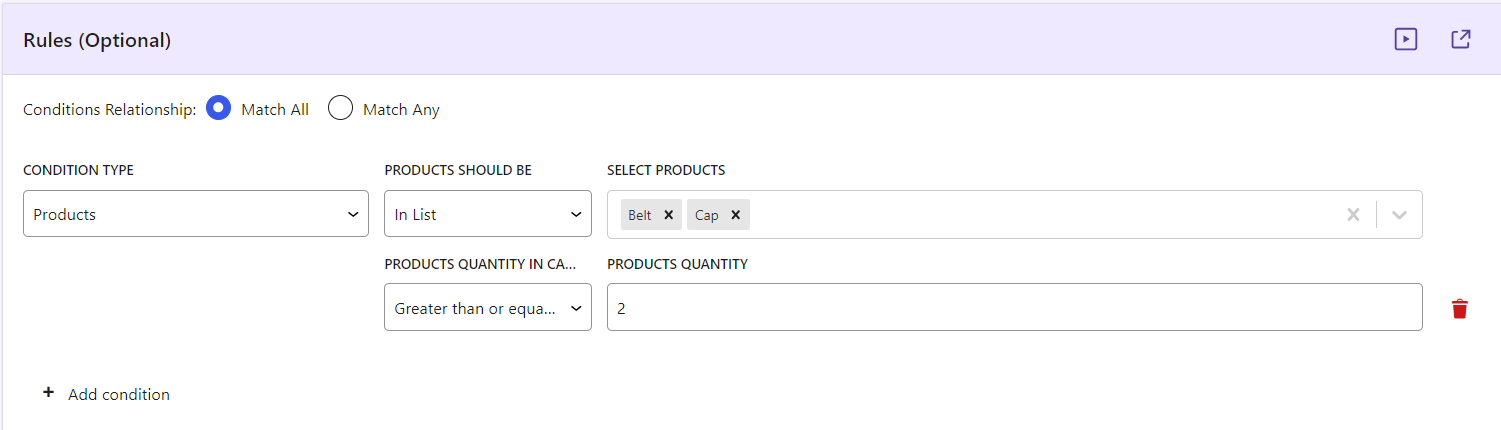Click inside the Select Products field
Image resolution: width=1501 pixels, height=430 pixels.
1015,214
